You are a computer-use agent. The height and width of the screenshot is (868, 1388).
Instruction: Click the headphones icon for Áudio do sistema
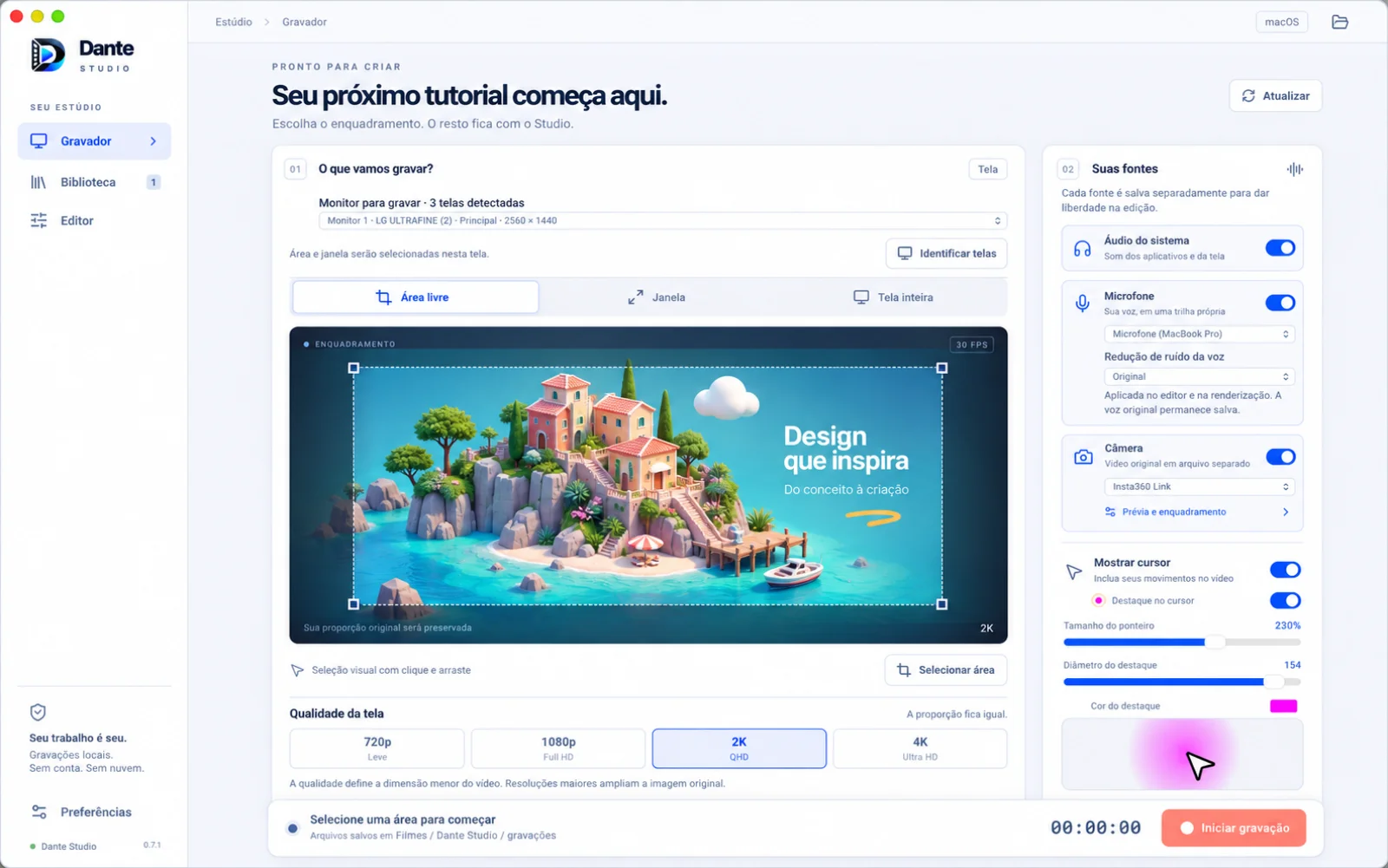point(1082,249)
